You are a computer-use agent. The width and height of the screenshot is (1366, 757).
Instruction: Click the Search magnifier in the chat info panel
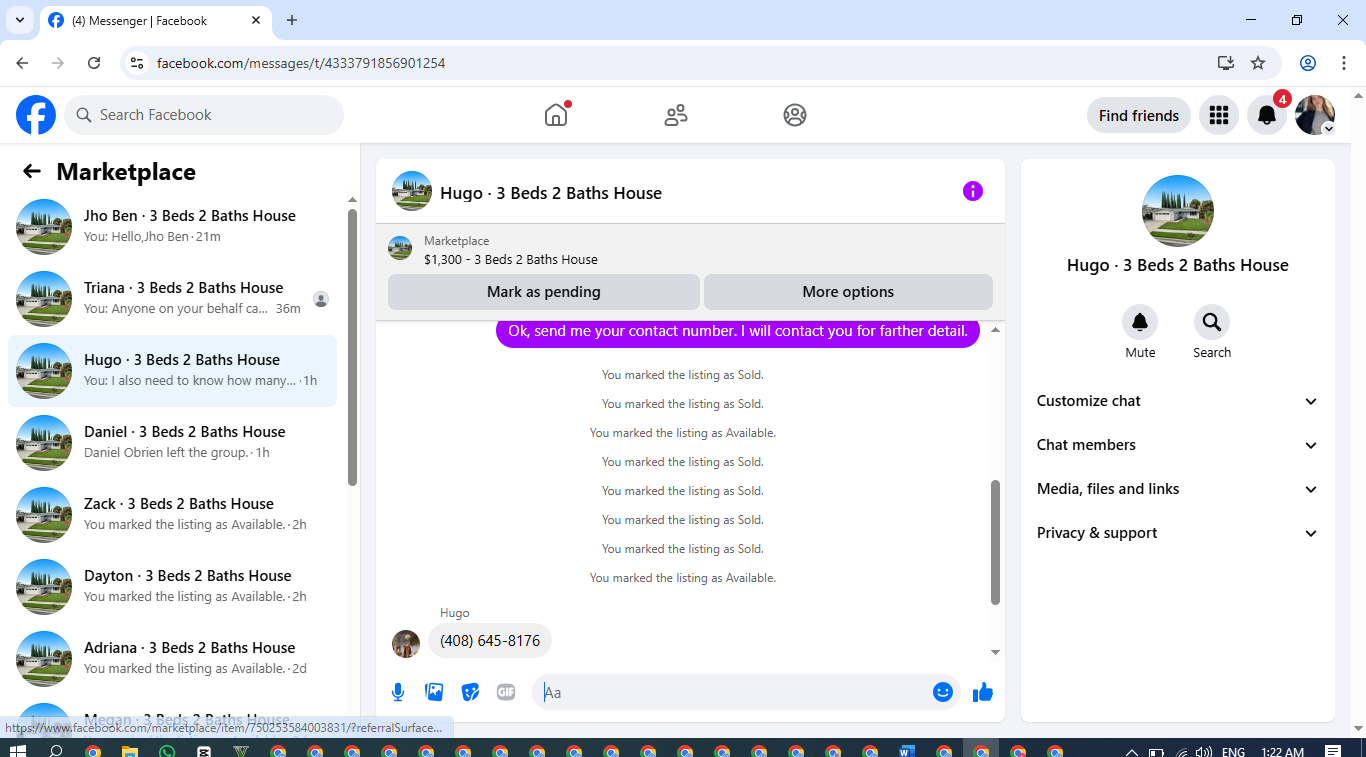tap(1212, 322)
